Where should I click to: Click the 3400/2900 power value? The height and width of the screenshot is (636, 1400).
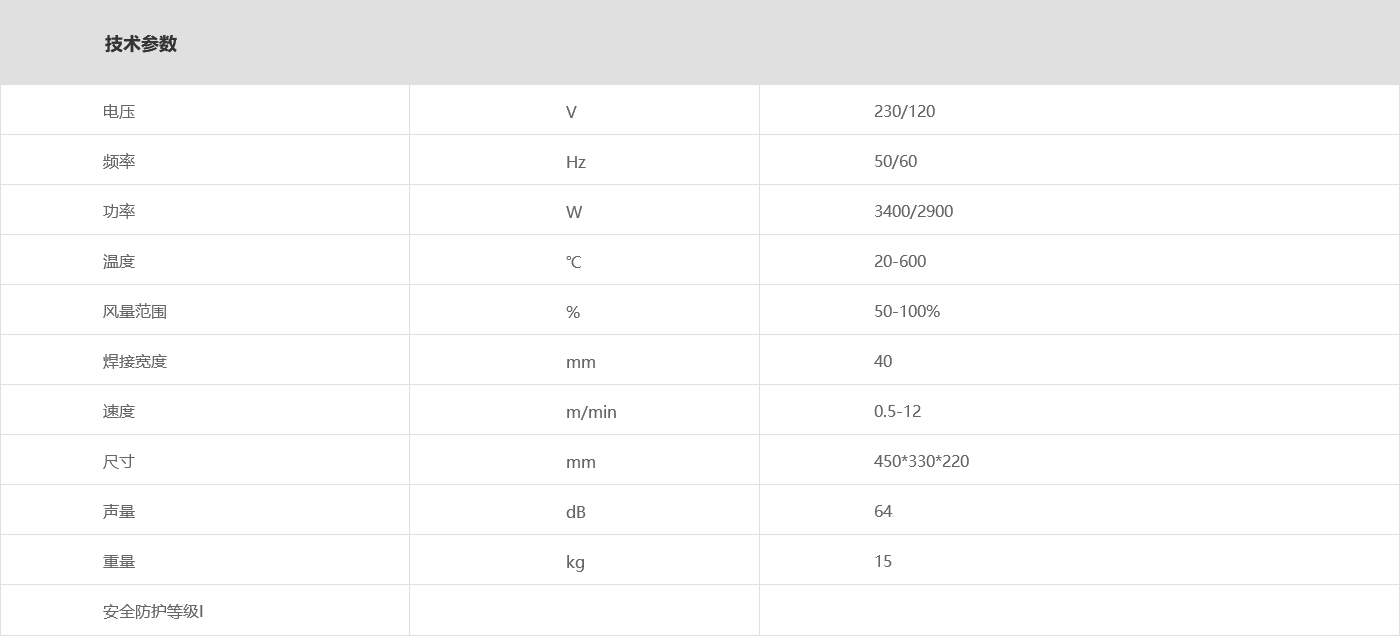click(x=913, y=211)
